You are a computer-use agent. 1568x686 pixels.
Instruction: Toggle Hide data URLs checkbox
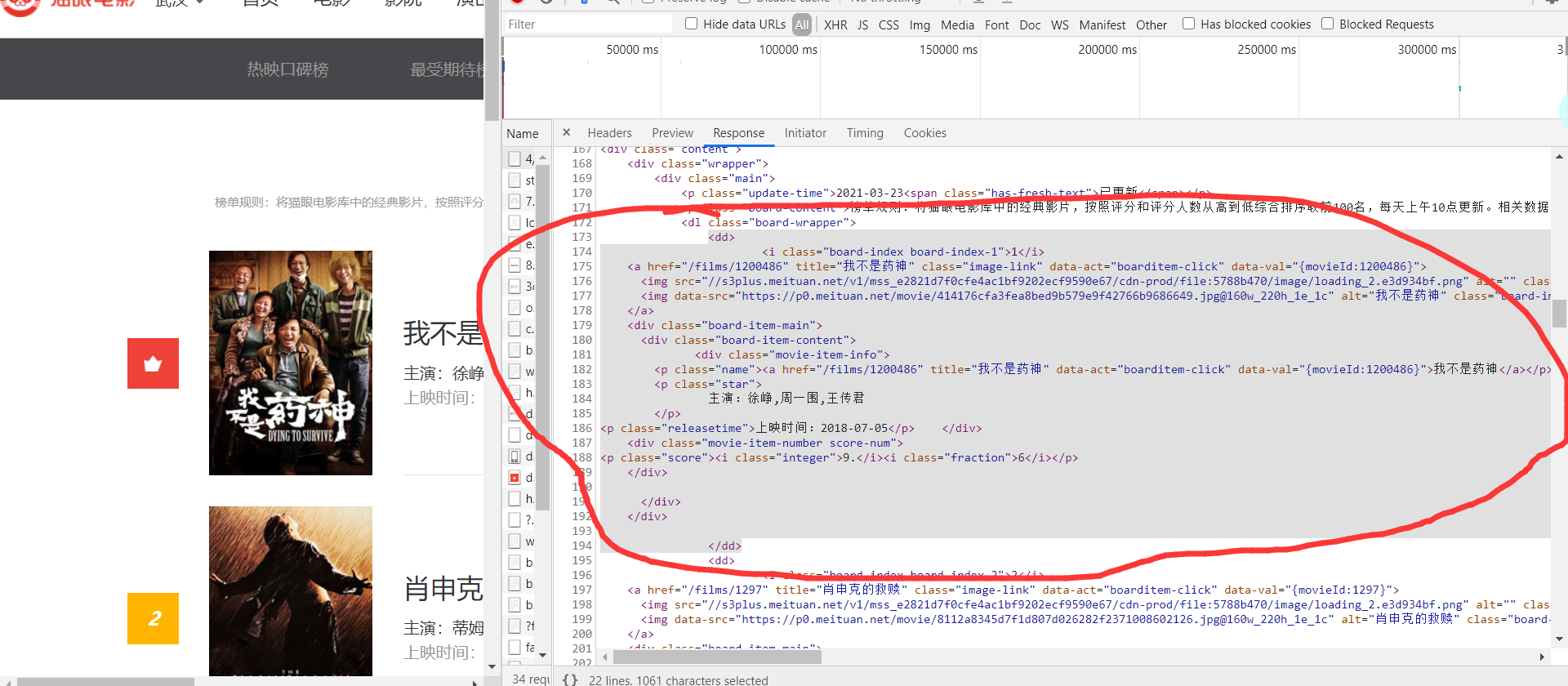pos(691,24)
